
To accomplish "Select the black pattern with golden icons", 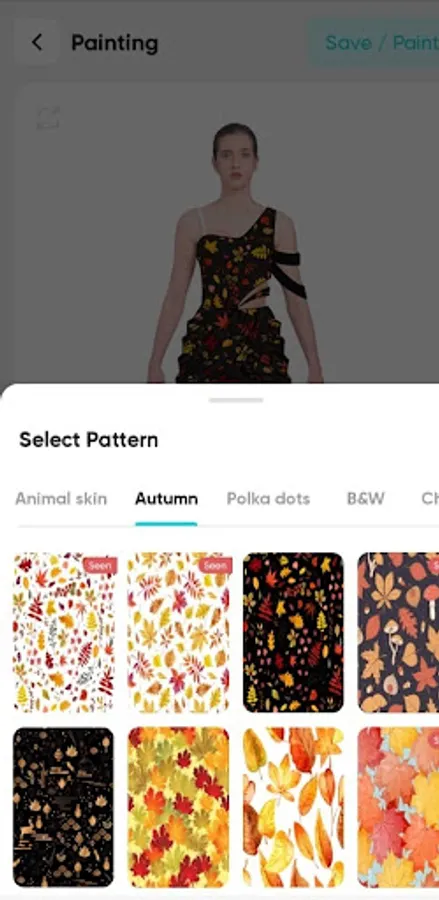I will [63, 807].
